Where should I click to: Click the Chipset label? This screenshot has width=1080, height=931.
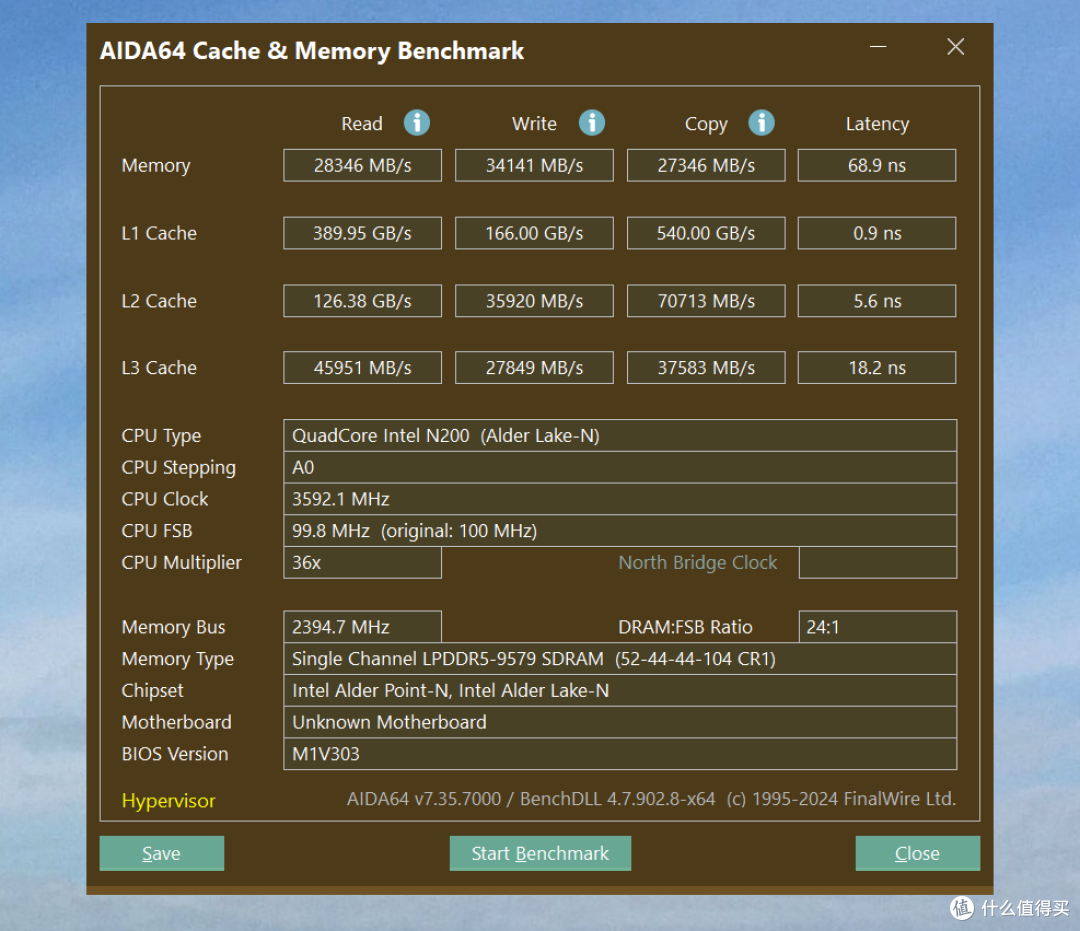click(153, 691)
